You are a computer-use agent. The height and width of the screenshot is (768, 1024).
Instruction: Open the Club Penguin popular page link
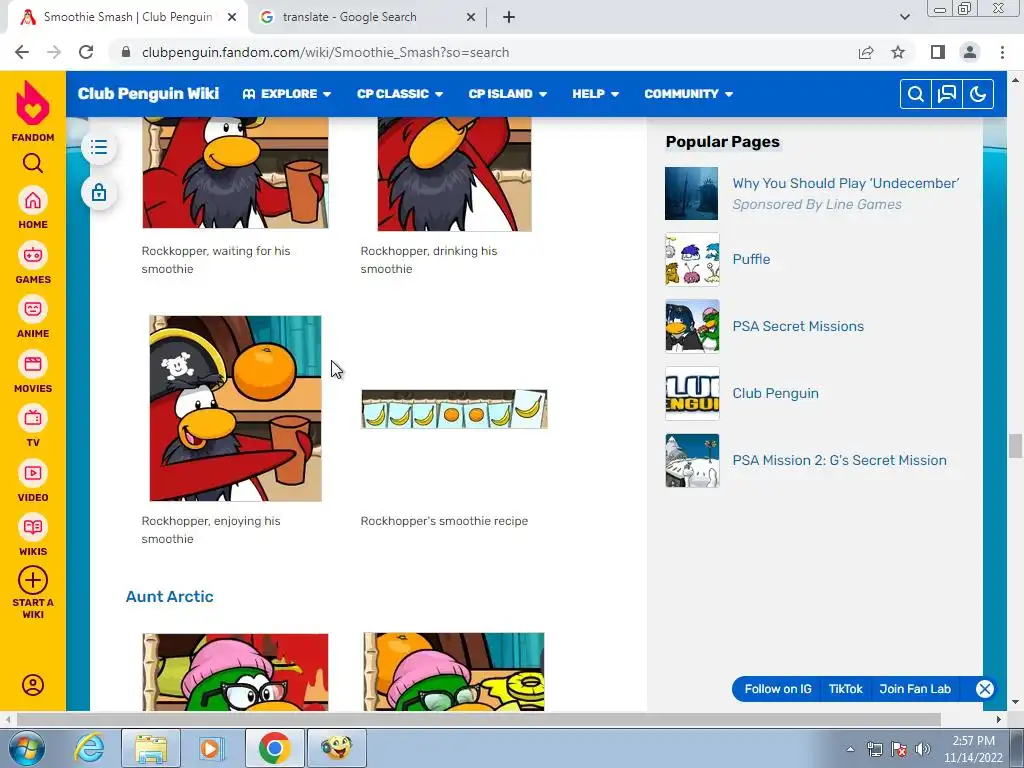coord(775,393)
